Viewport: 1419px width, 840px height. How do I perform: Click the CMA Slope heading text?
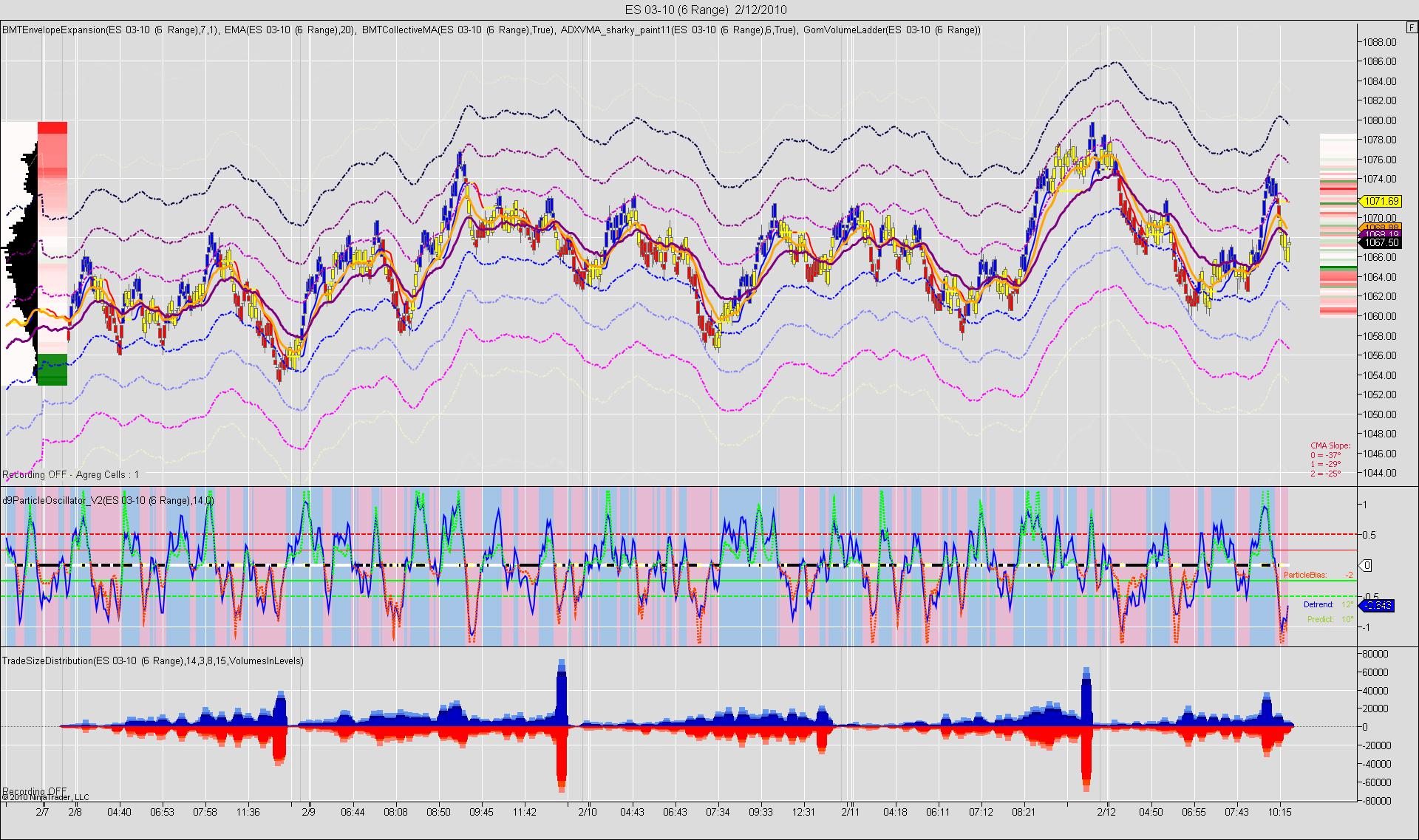(1330, 446)
